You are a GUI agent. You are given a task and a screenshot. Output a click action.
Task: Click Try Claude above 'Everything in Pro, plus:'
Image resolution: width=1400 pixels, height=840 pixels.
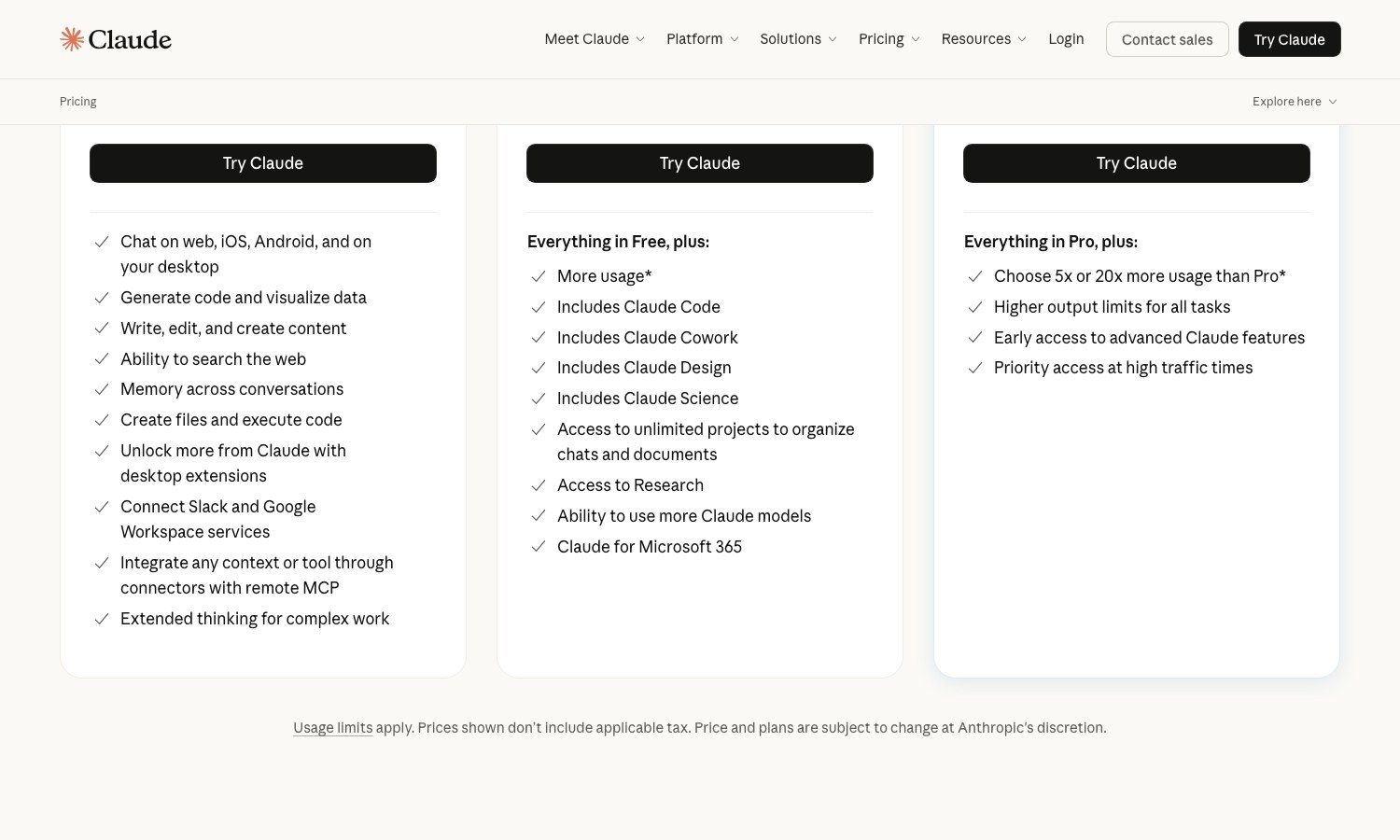pos(1137,163)
